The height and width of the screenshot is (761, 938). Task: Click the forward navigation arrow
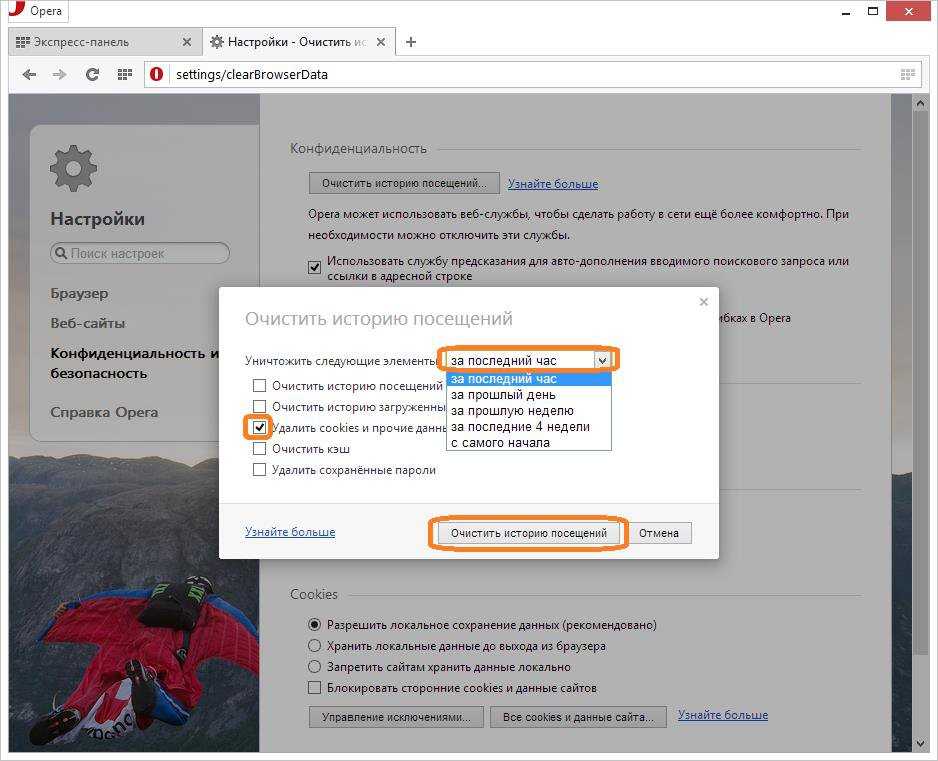pos(60,74)
